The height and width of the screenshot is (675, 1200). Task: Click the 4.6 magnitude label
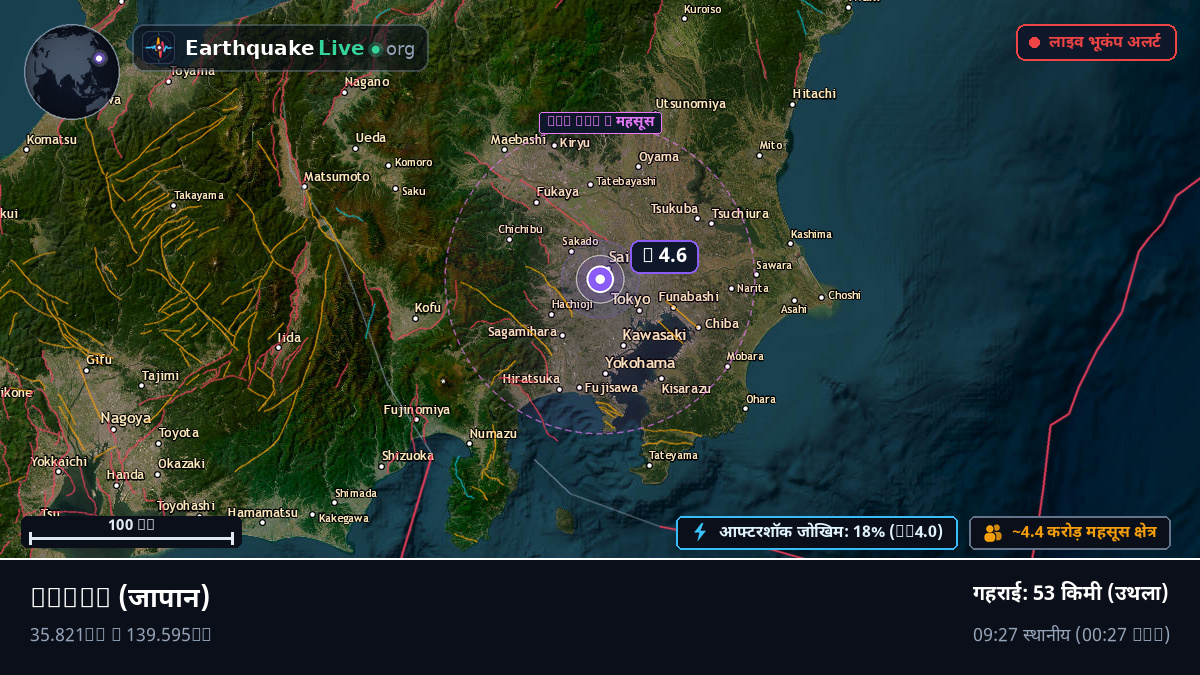pyautogui.click(x=664, y=256)
